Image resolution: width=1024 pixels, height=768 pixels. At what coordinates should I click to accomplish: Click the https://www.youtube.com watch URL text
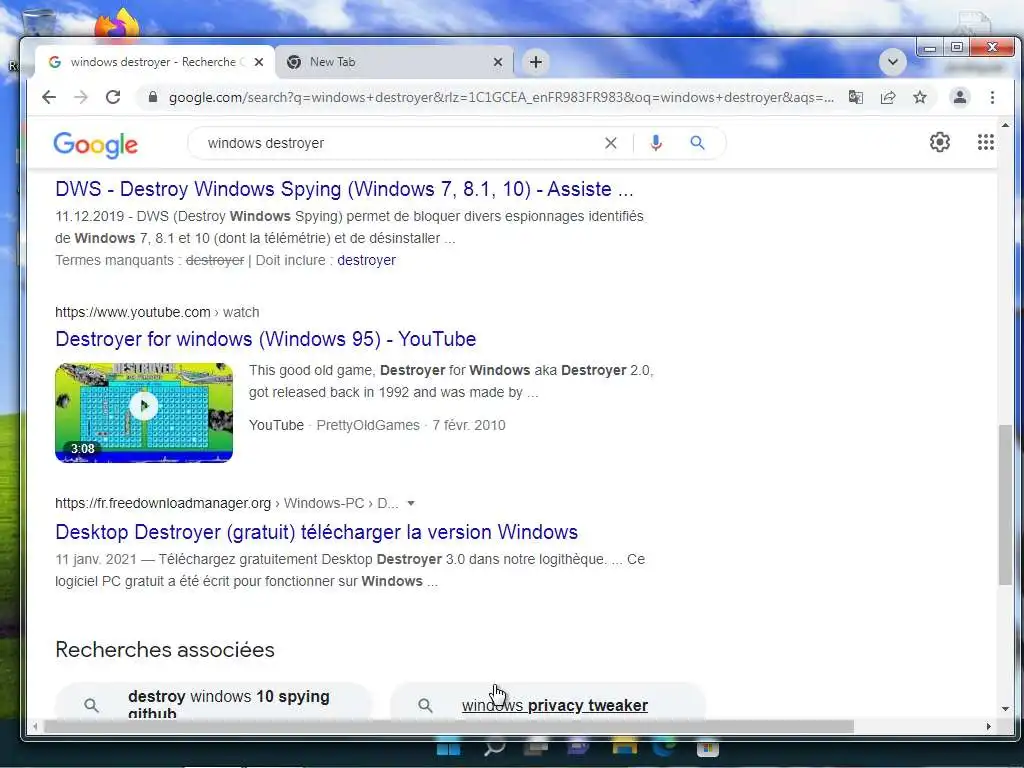pyautogui.click(x=157, y=312)
